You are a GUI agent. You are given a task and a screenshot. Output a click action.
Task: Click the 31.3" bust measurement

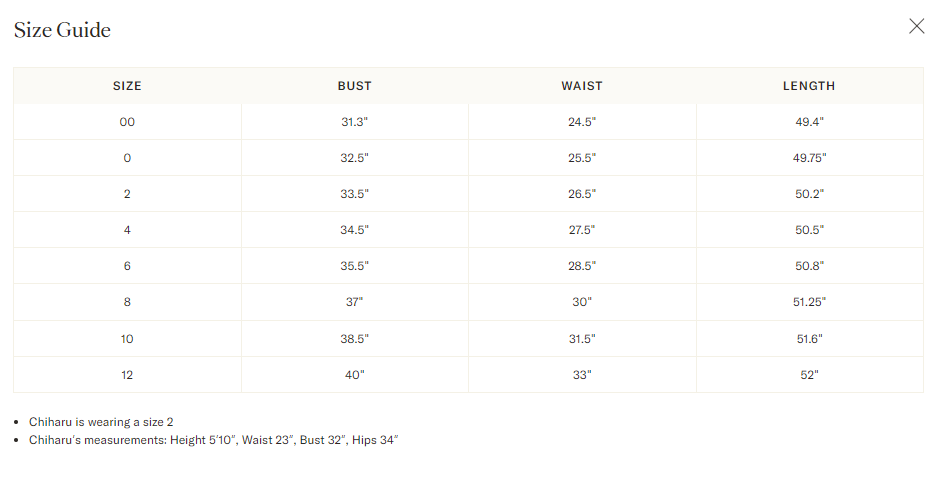(x=354, y=122)
